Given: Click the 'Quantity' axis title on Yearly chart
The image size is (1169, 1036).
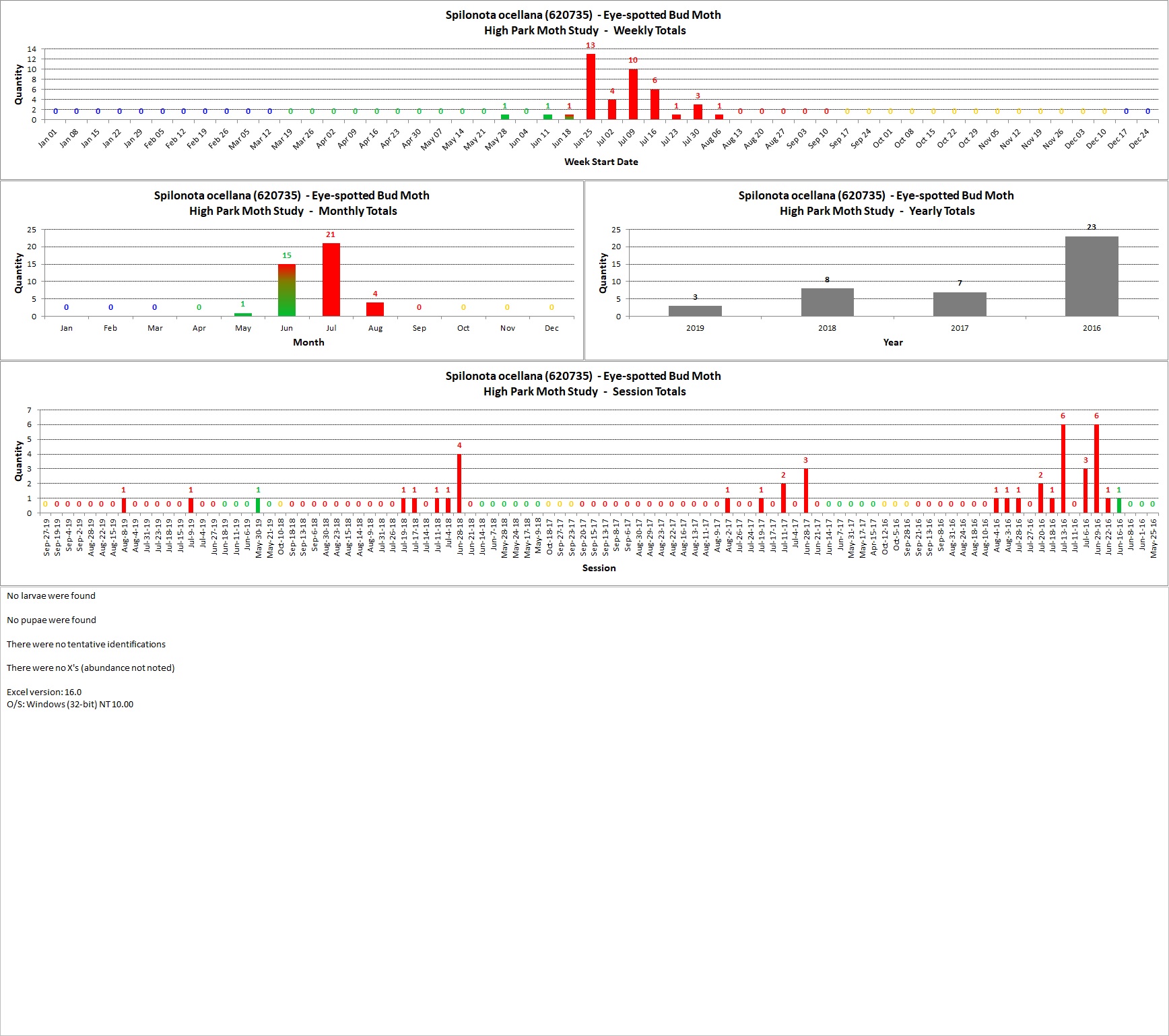Looking at the screenshot, I should (603, 273).
